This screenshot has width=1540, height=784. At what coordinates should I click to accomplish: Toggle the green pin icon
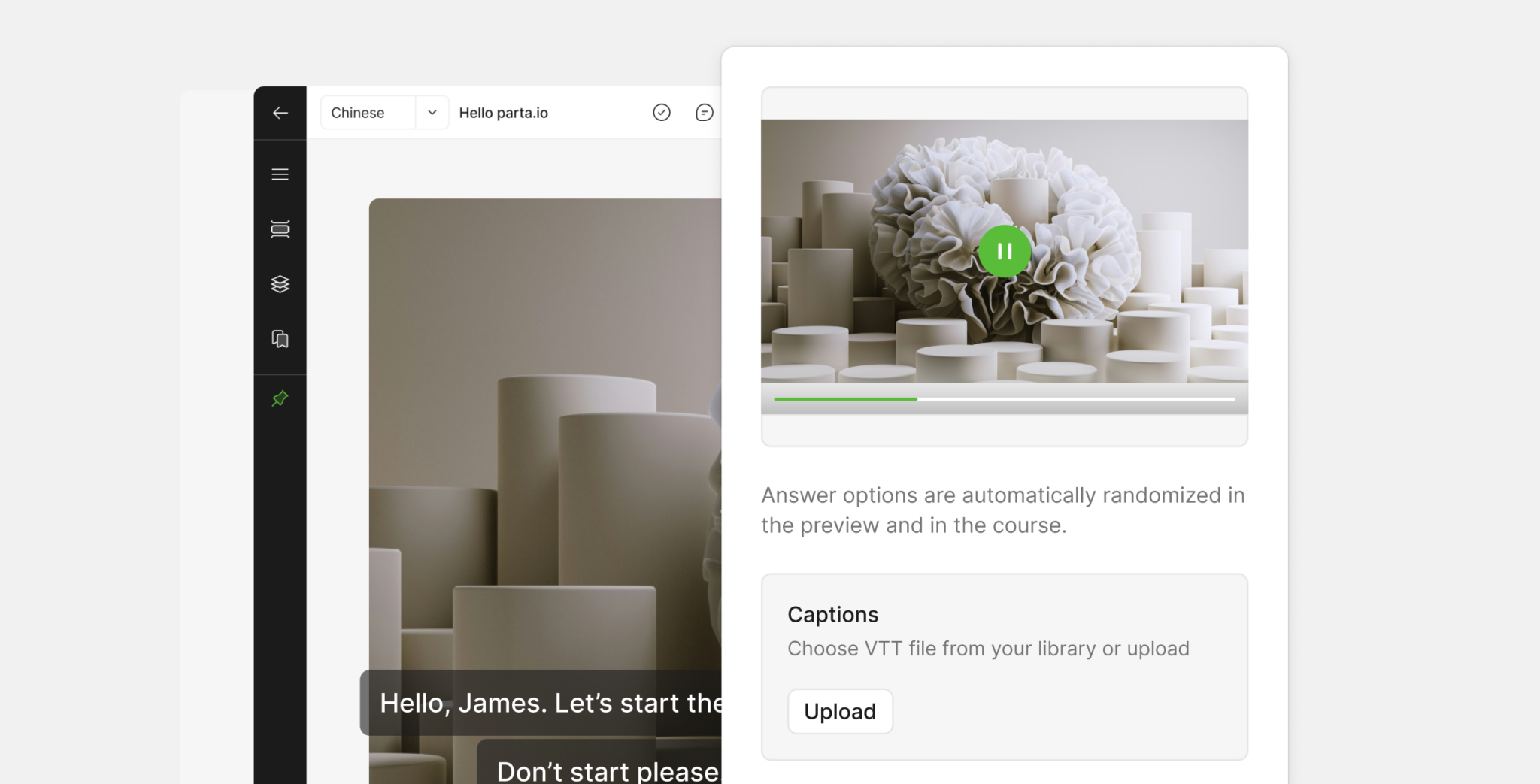(x=280, y=398)
